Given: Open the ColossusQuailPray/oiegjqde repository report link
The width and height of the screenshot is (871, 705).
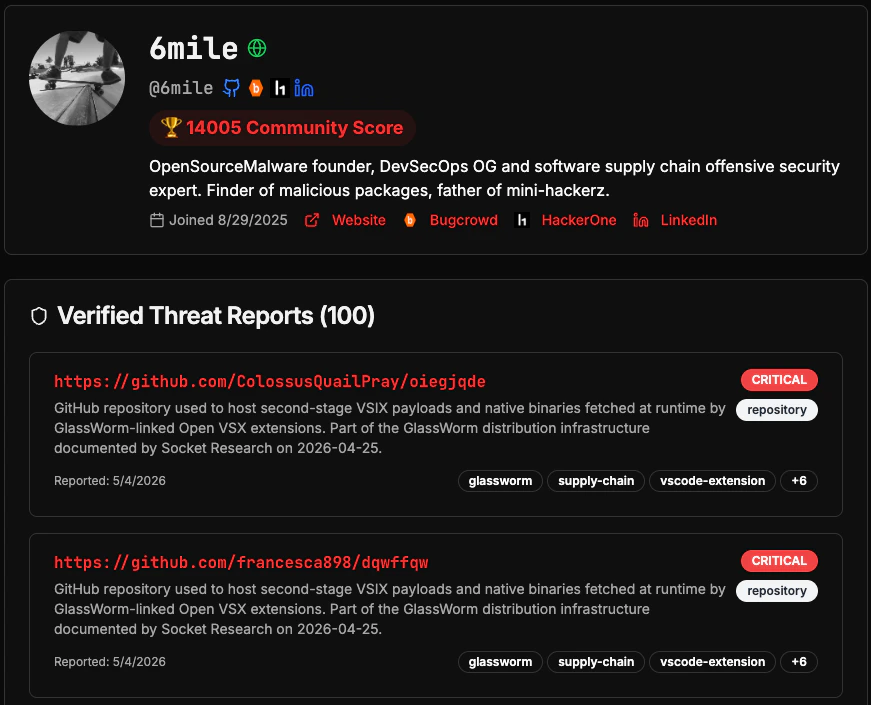Looking at the screenshot, I should click(x=270, y=382).
